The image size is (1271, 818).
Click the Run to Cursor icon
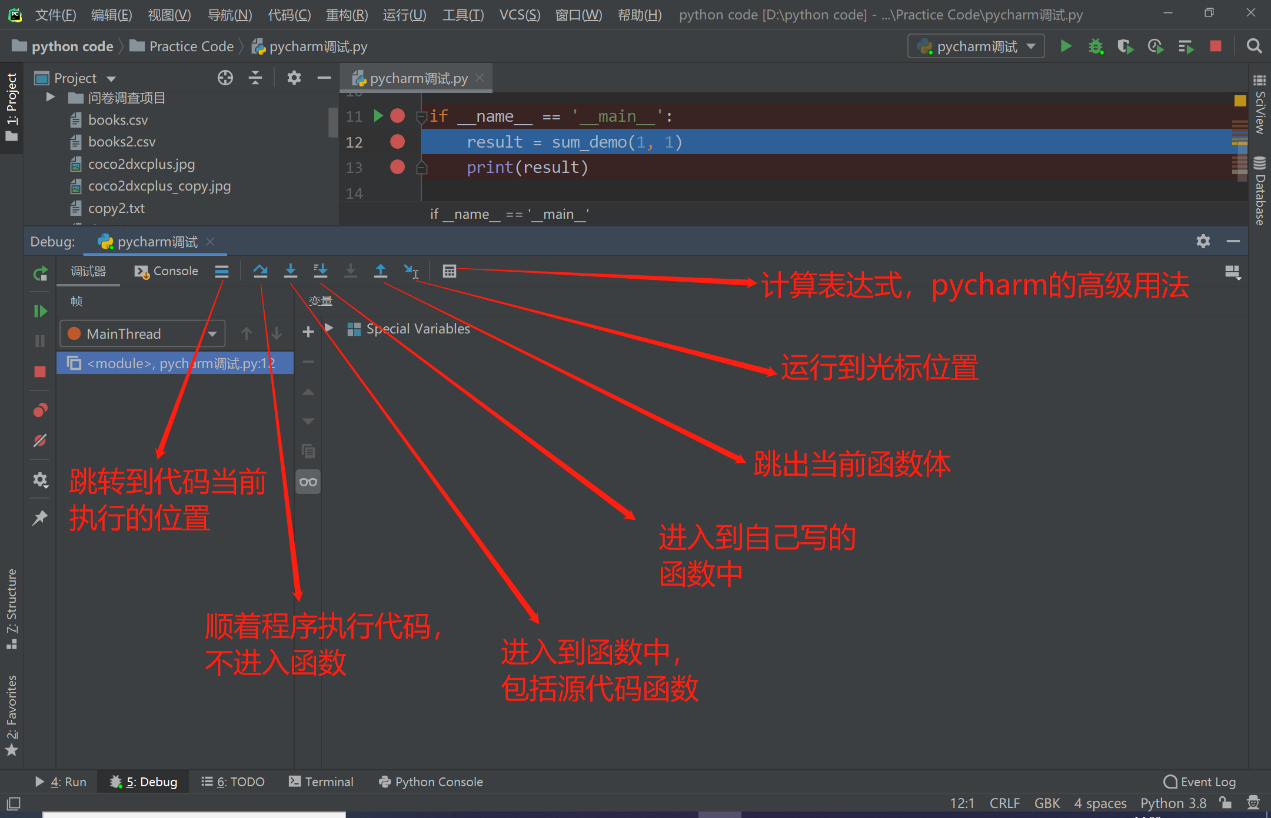pos(411,271)
